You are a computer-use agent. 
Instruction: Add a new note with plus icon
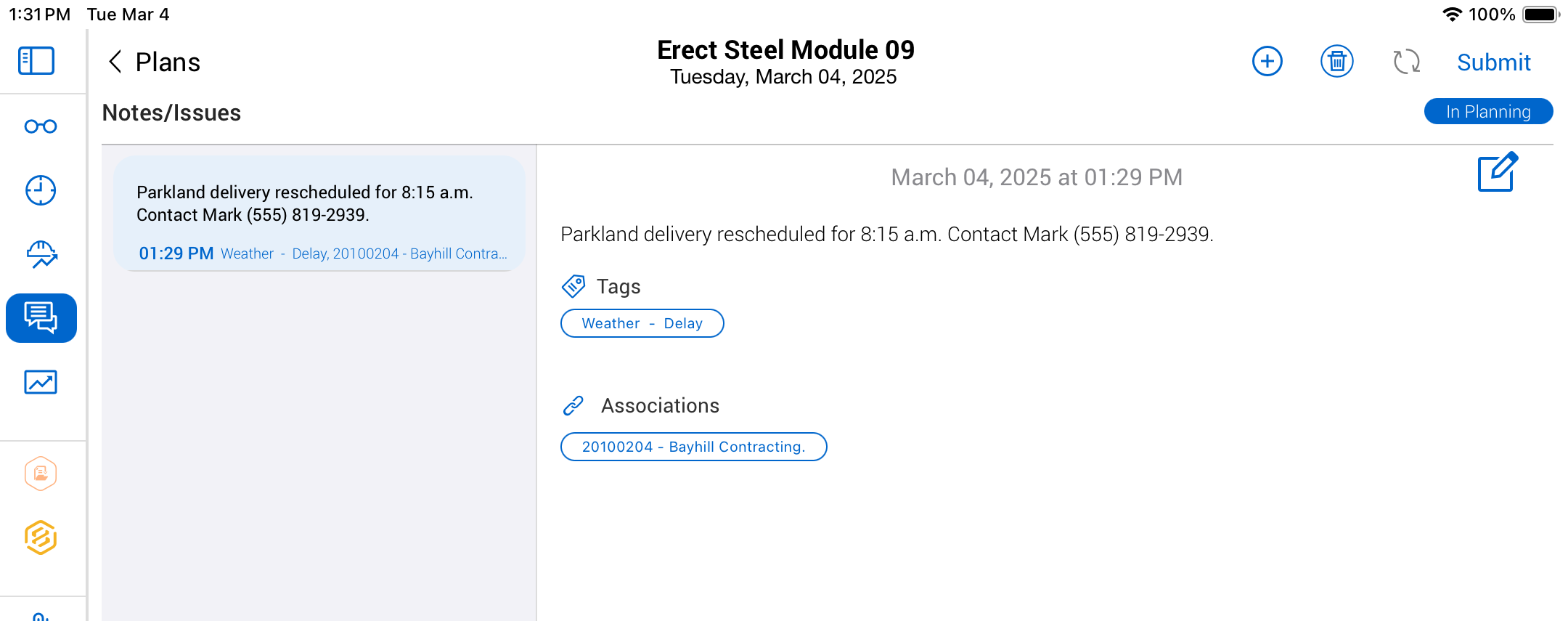tap(1267, 61)
